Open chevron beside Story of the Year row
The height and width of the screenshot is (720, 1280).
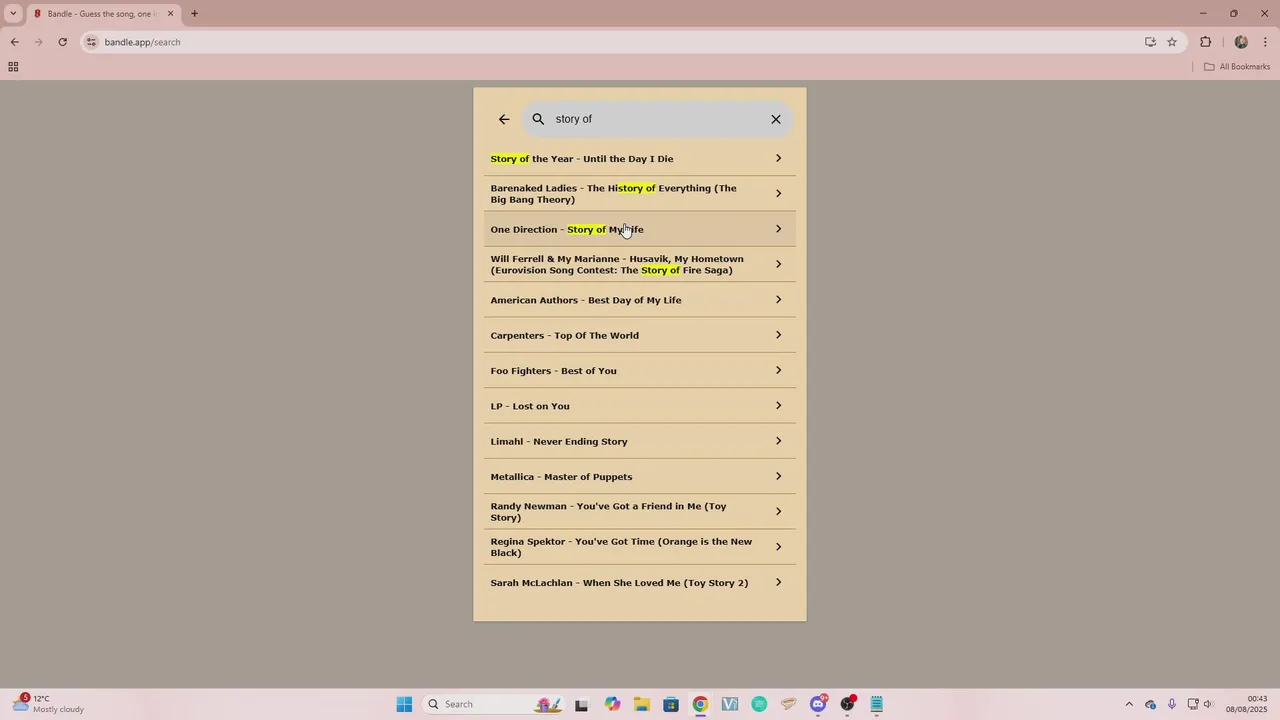pos(778,158)
